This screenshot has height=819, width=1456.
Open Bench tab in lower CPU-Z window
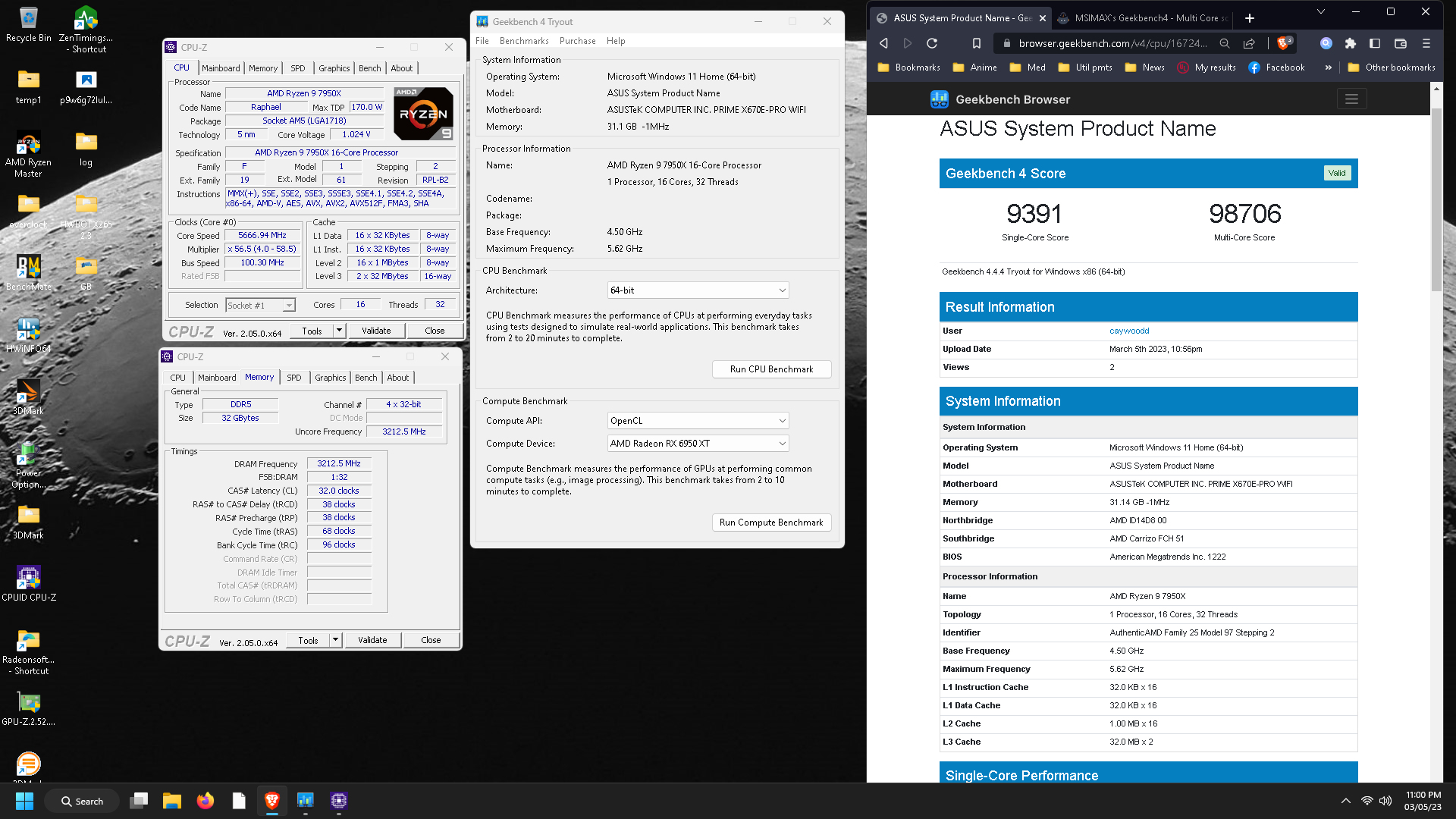(366, 378)
